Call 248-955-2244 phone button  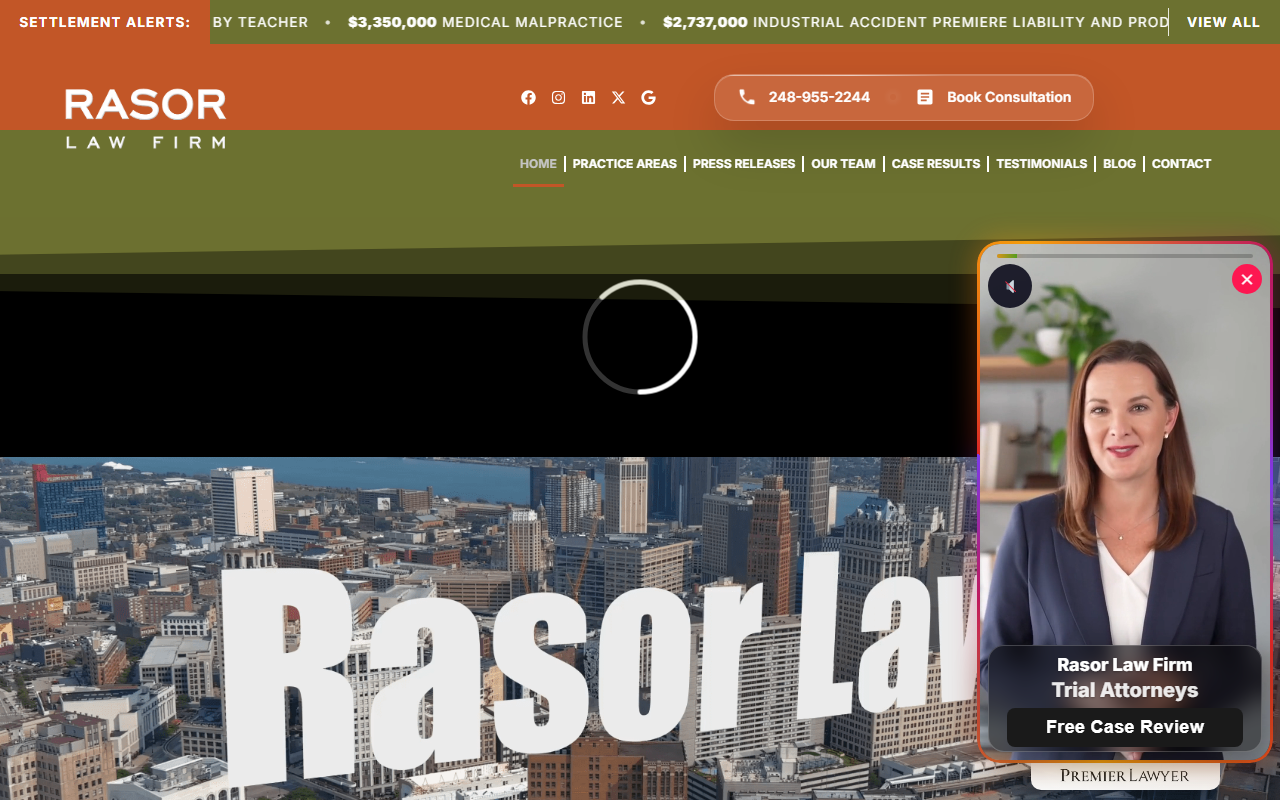tap(803, 97)
